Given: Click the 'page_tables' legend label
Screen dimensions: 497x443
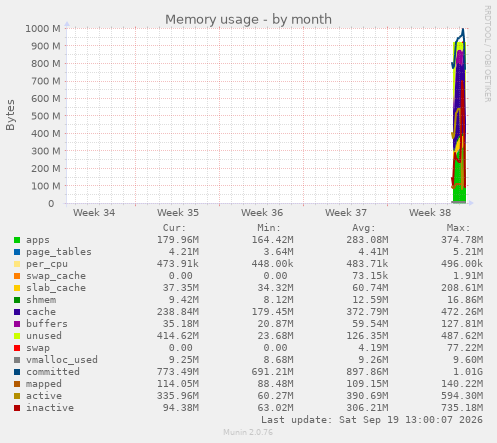Looking at the screenshot, I should click(x=59, y=252).
